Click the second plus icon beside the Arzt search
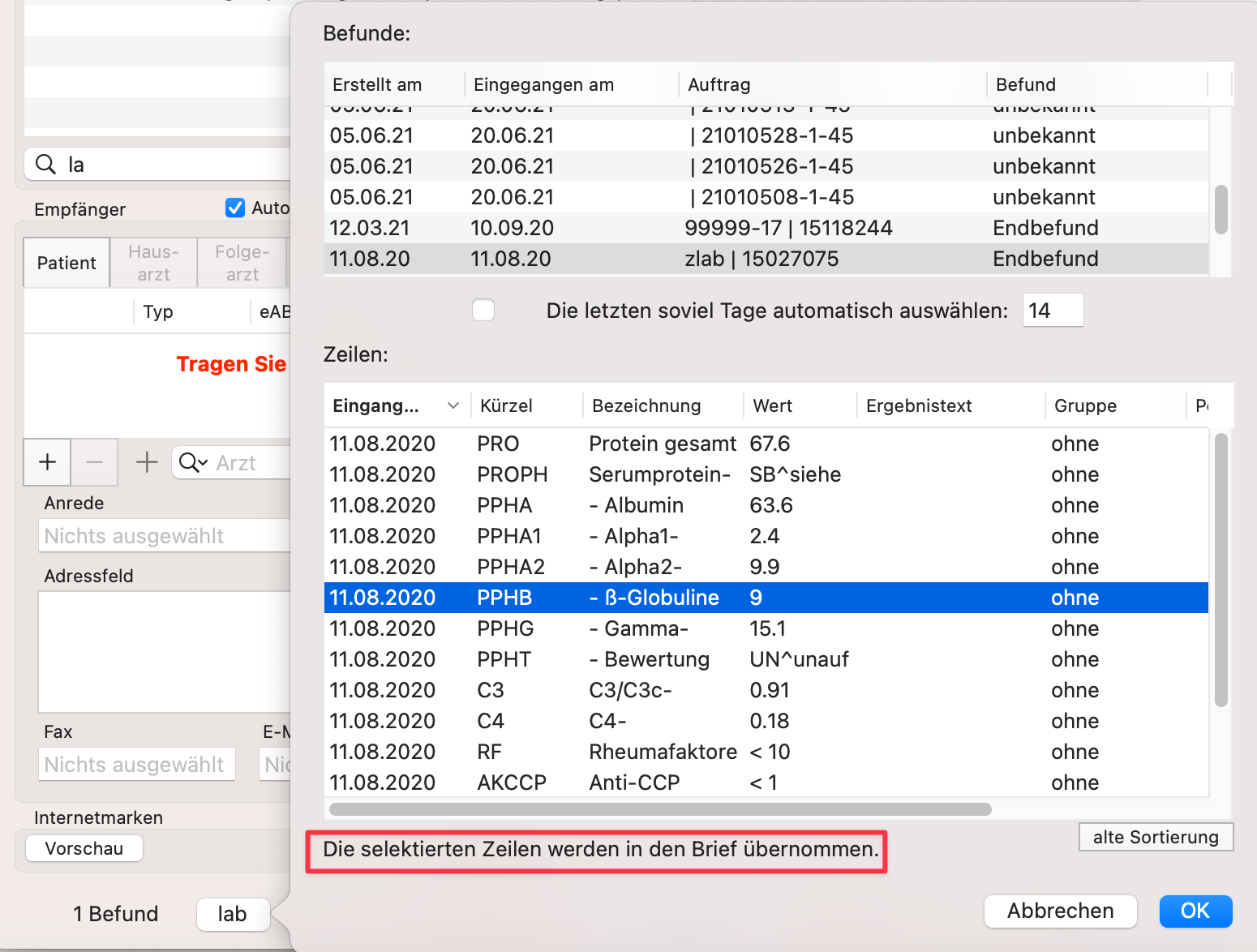Image resolution: width=1257 pixels, height=952 pixels. (x=147, y=462)
